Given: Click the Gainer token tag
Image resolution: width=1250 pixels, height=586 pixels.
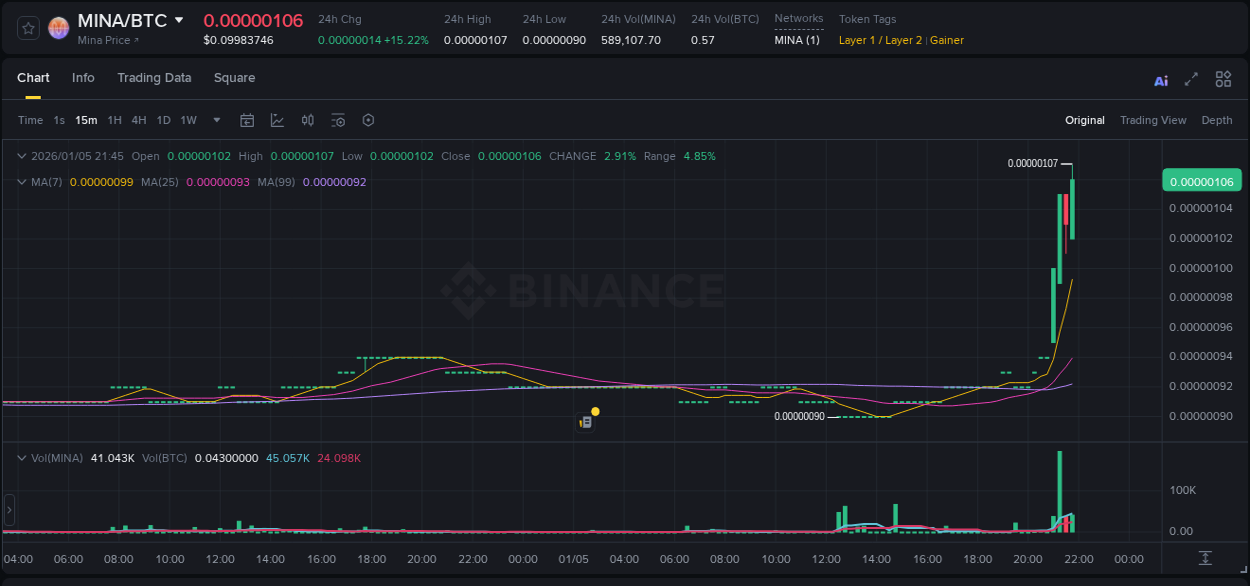Looking at the screenshot, I should click(946, 41).
